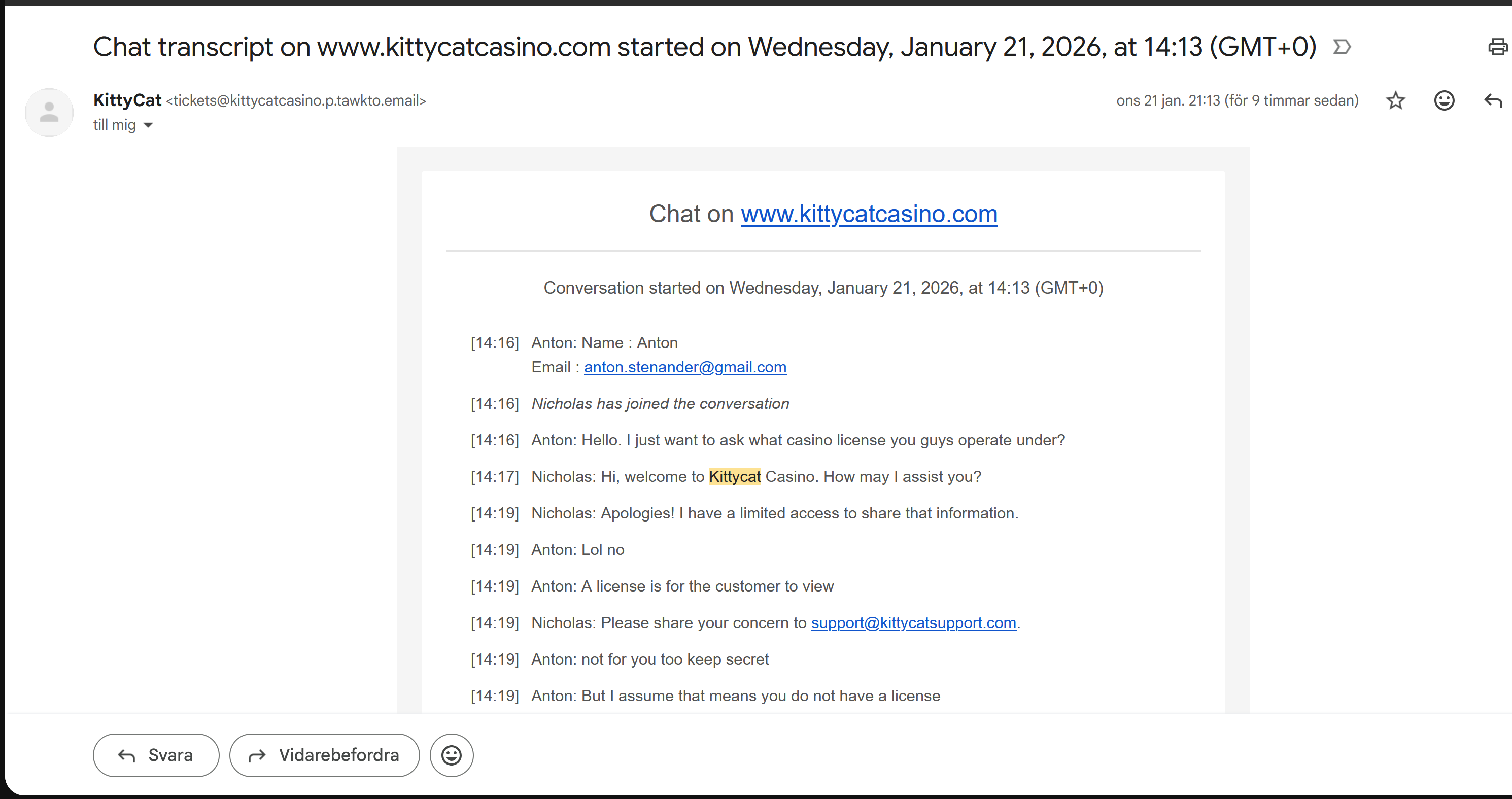Click the highlighted Kittycat search term
The image size is (1512, 799).
pyautogui.click(x=734, y=477)
